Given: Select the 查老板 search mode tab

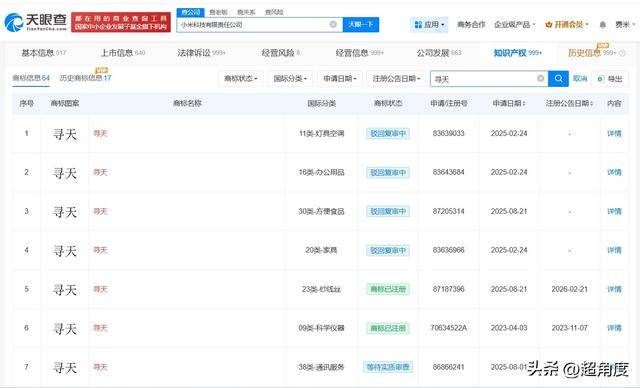Looking at the screenshot, I should [x=218, y=12].
